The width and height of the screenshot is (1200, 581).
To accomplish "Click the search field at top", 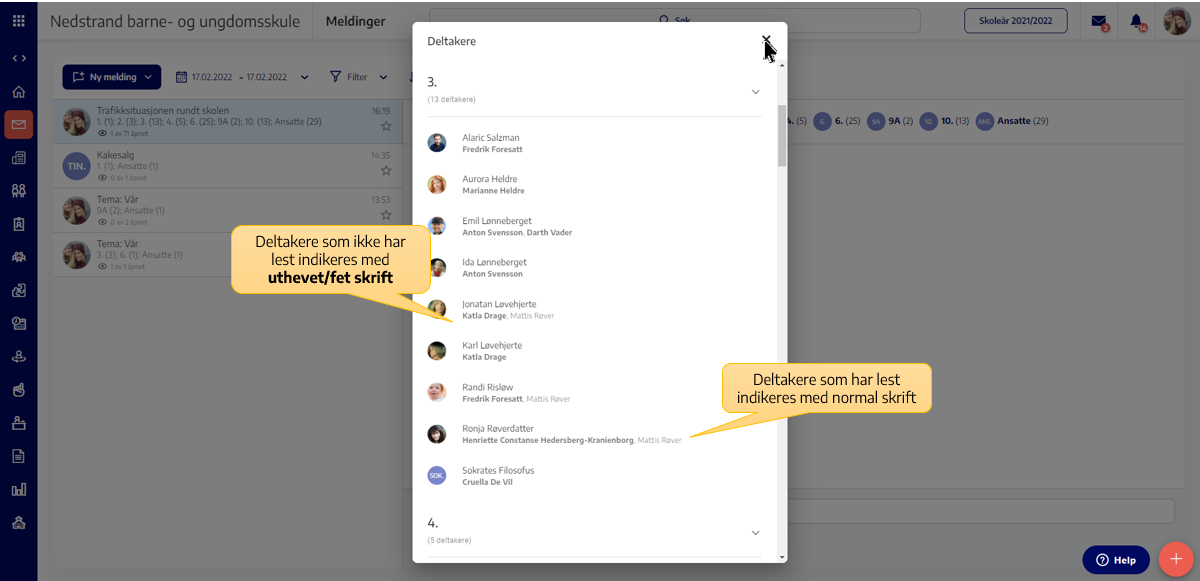I will click(x=676, y=20).
